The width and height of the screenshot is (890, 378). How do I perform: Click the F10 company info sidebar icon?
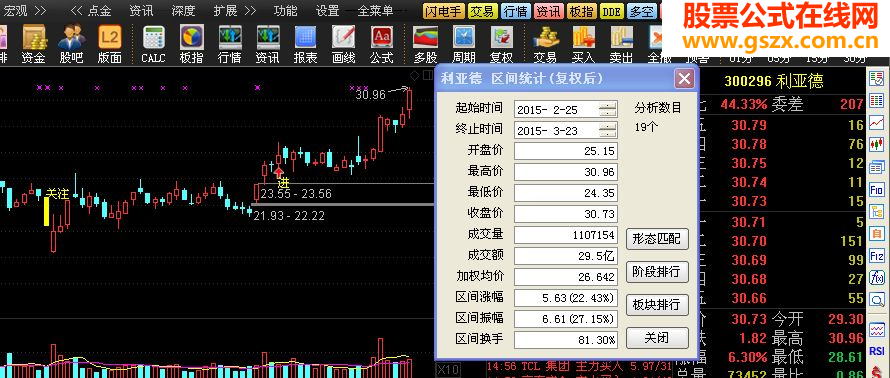(x=877, y=190)
